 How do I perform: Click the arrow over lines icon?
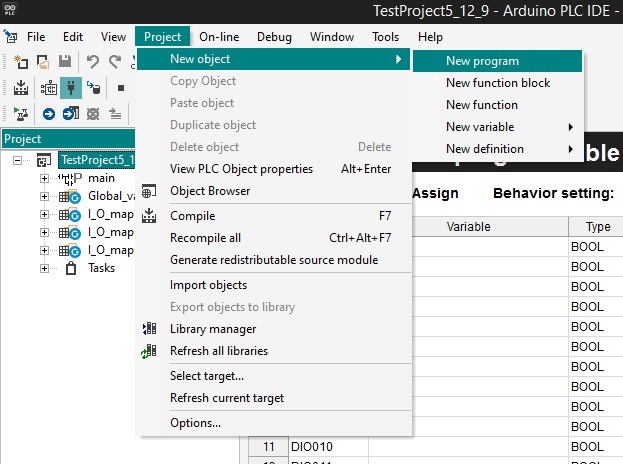point(115,114)
